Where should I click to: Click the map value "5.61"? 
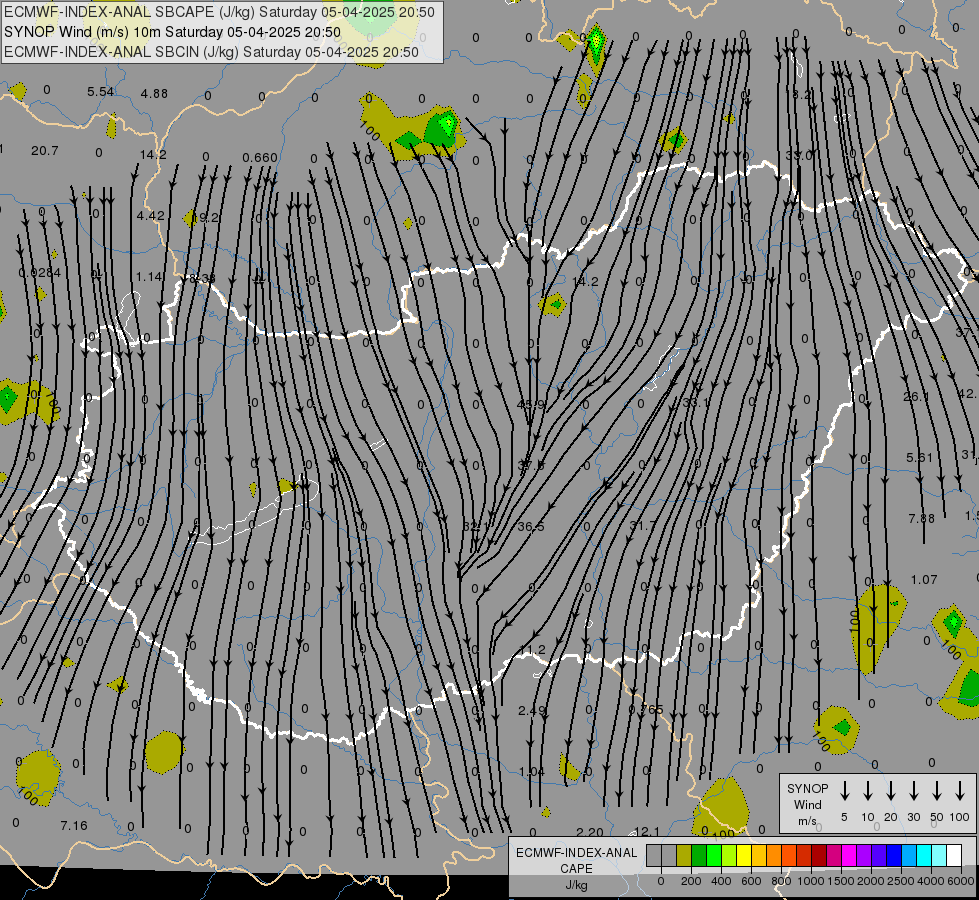920,458
